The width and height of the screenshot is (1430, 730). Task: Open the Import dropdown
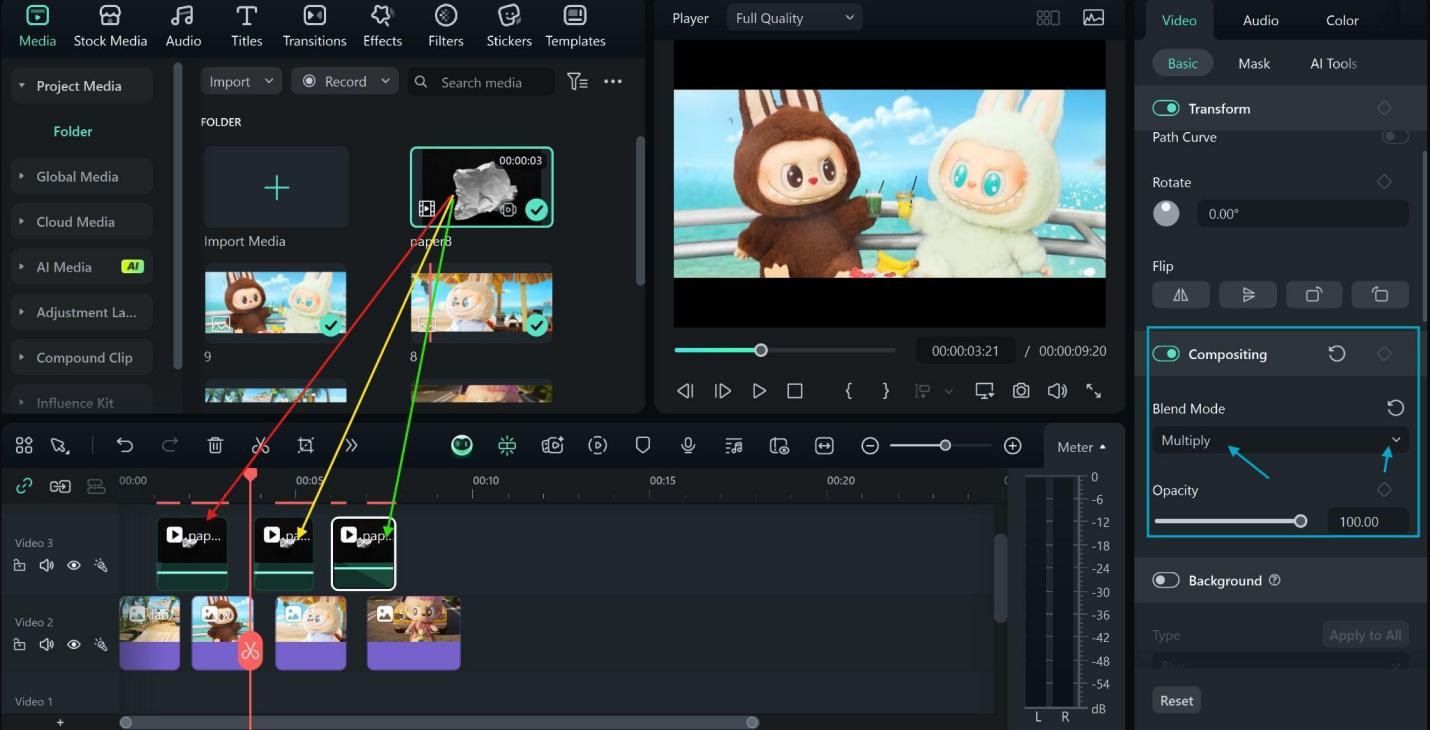tap(241, 82)
